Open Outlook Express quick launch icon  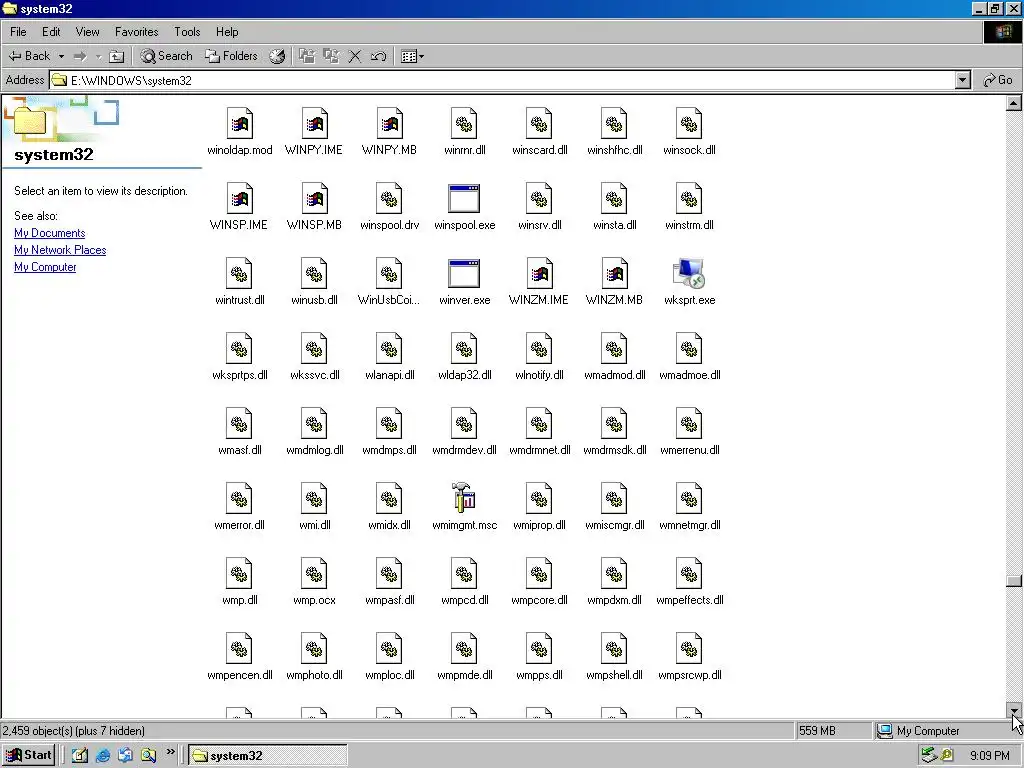pyautogui.click(x=125, y=755)
